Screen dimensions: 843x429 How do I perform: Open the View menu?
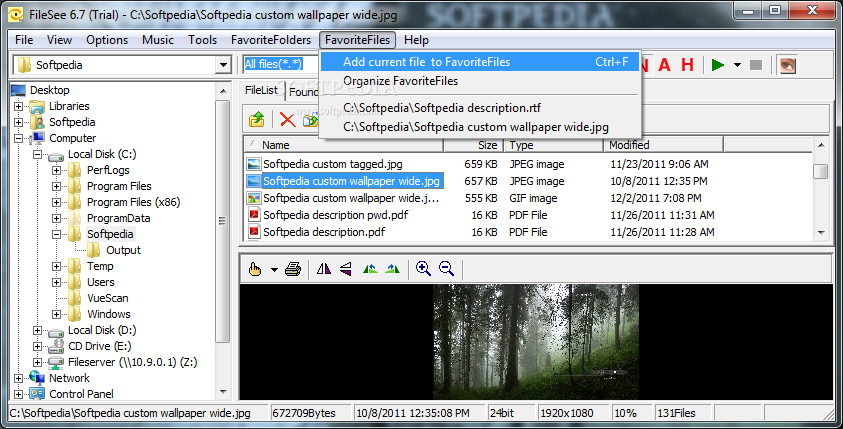[x=59, y=40]
